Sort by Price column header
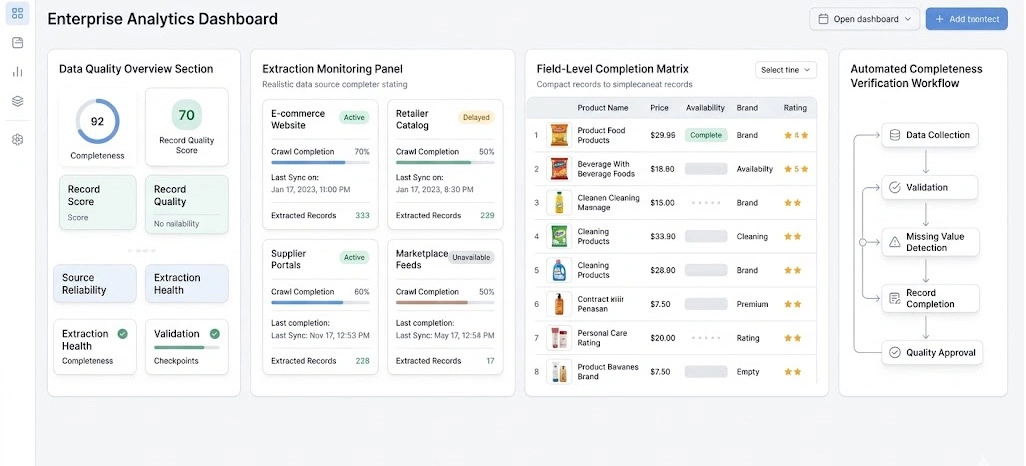This screenshot has width=1026, height=466. pyautogui.click(x=659, y=108)
